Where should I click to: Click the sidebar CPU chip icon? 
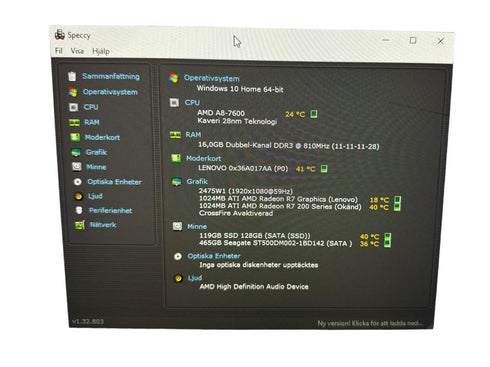[x=73, y=107]
